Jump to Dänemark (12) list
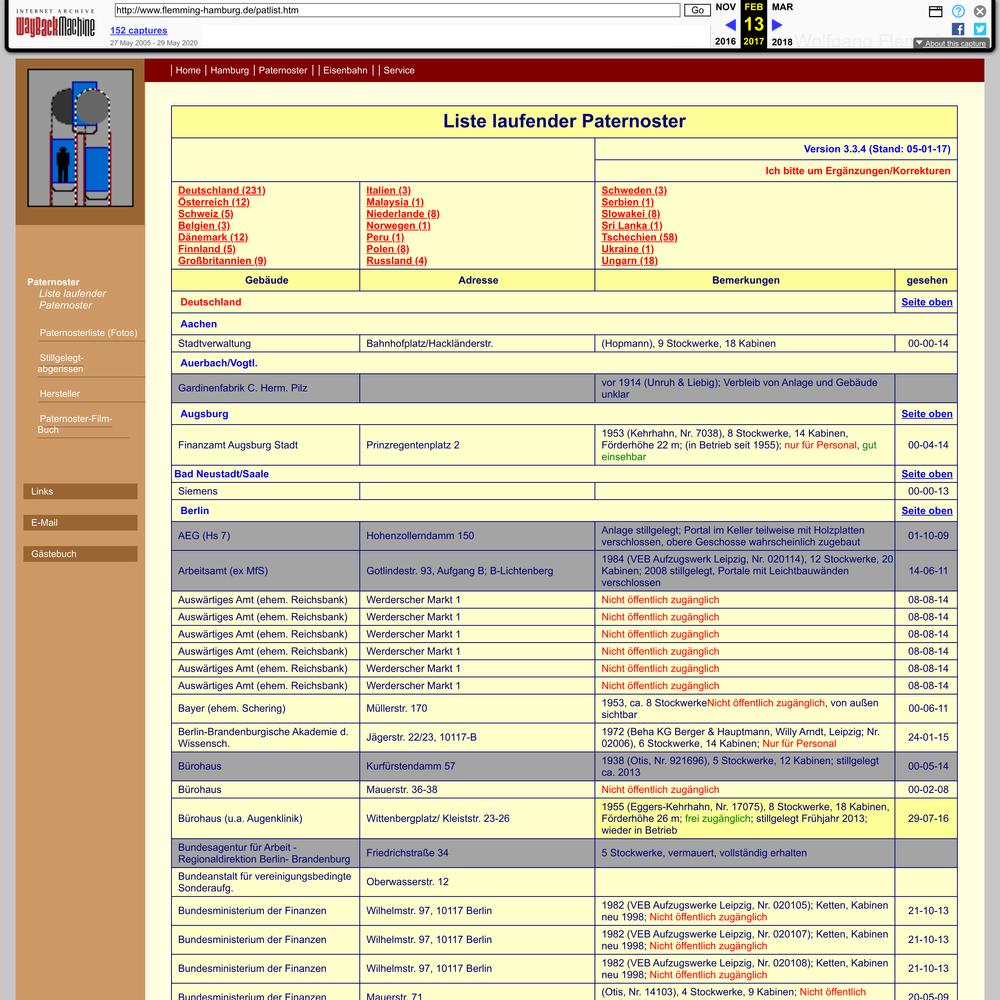The width and height of the screenshot is (1000, 1000). 213,237
